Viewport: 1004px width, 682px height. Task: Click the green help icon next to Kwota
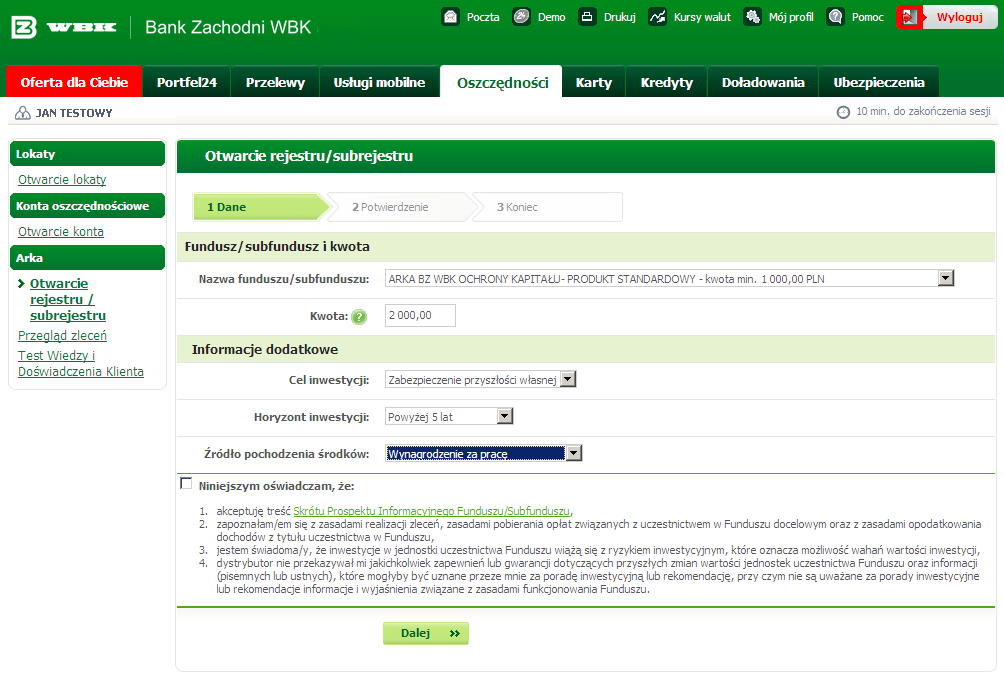point(359,316)
